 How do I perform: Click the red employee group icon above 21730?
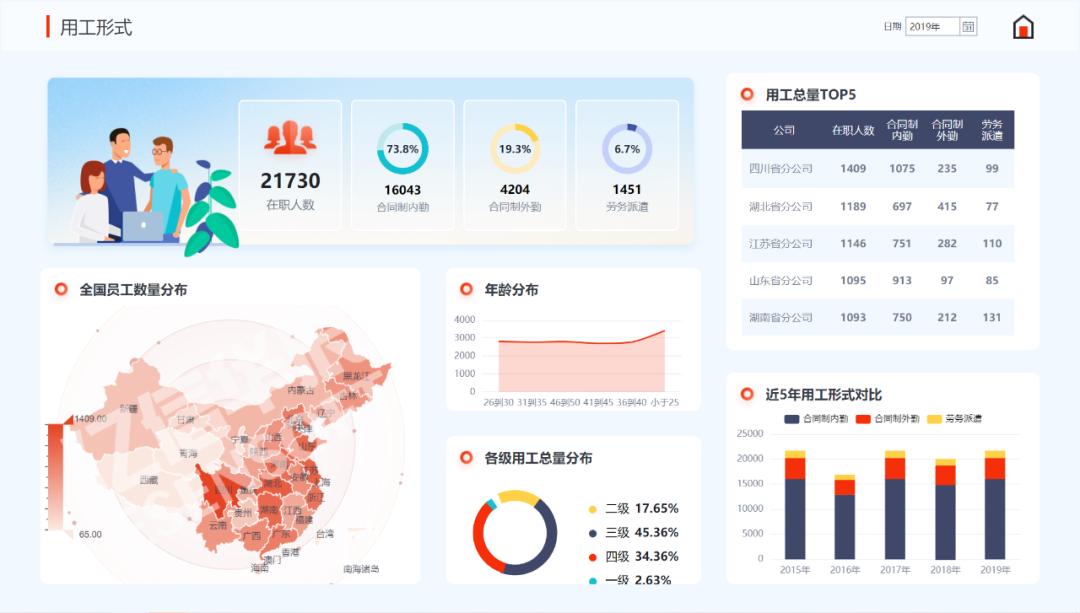point(290,138)
